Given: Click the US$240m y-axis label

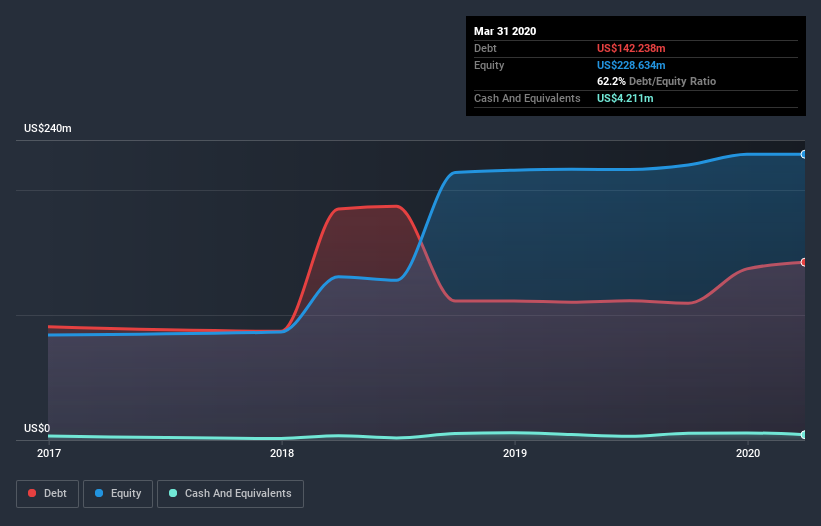Looking at the screenshot, I should click(x=48, y=128).
